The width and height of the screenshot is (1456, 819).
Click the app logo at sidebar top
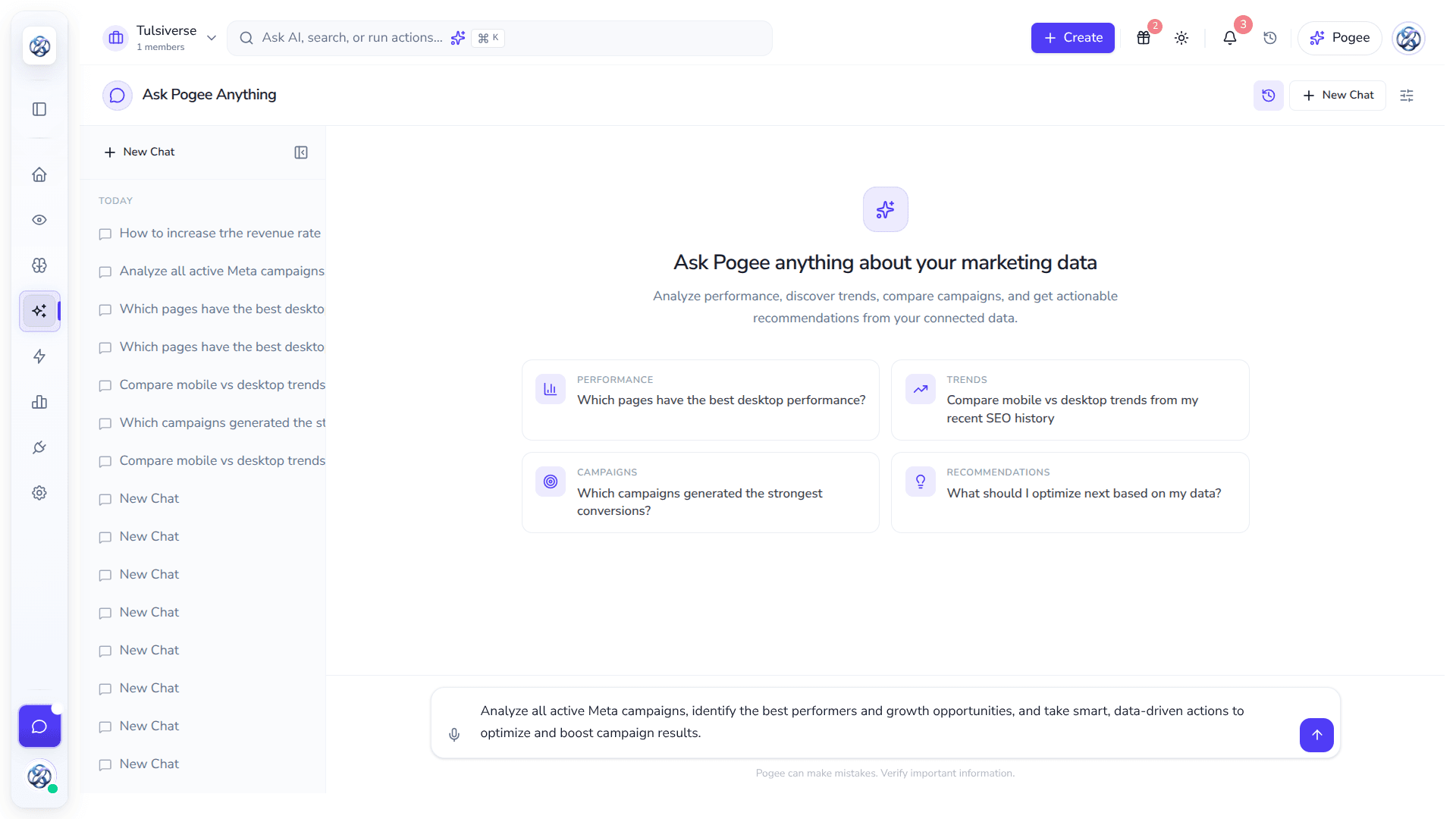point(39,45)
